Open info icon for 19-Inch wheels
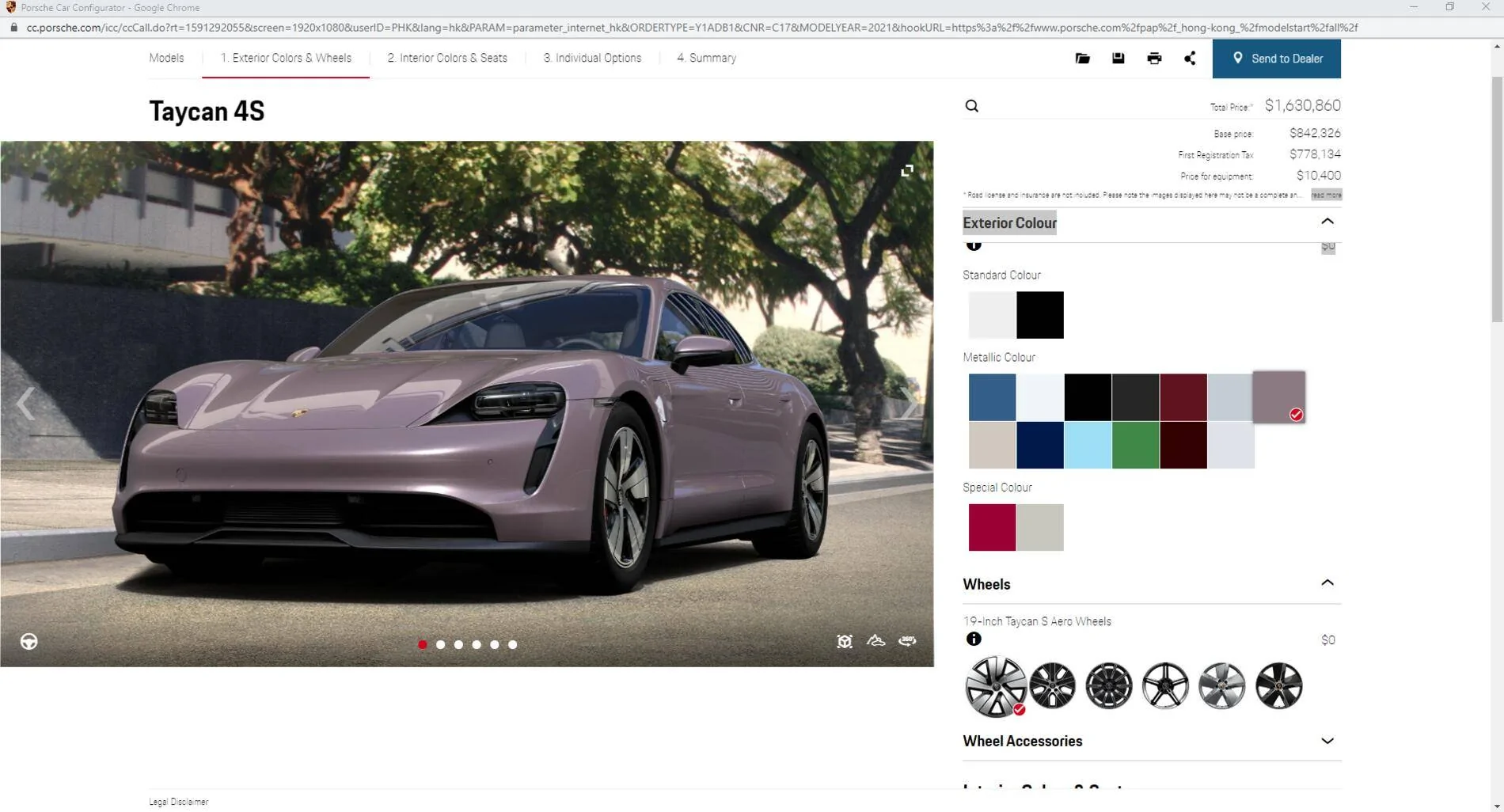 974,639
